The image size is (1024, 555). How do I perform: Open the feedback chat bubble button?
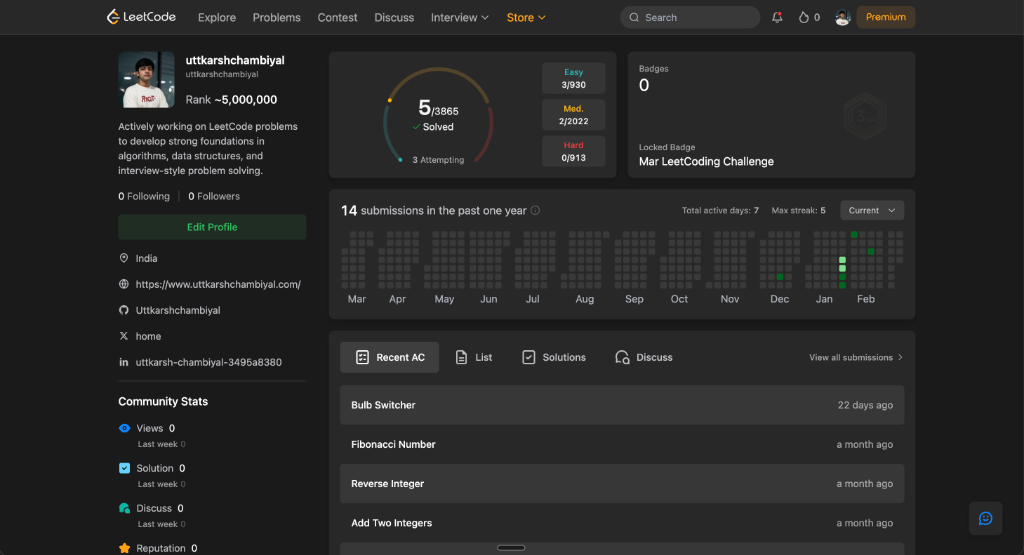pos(985,518)
